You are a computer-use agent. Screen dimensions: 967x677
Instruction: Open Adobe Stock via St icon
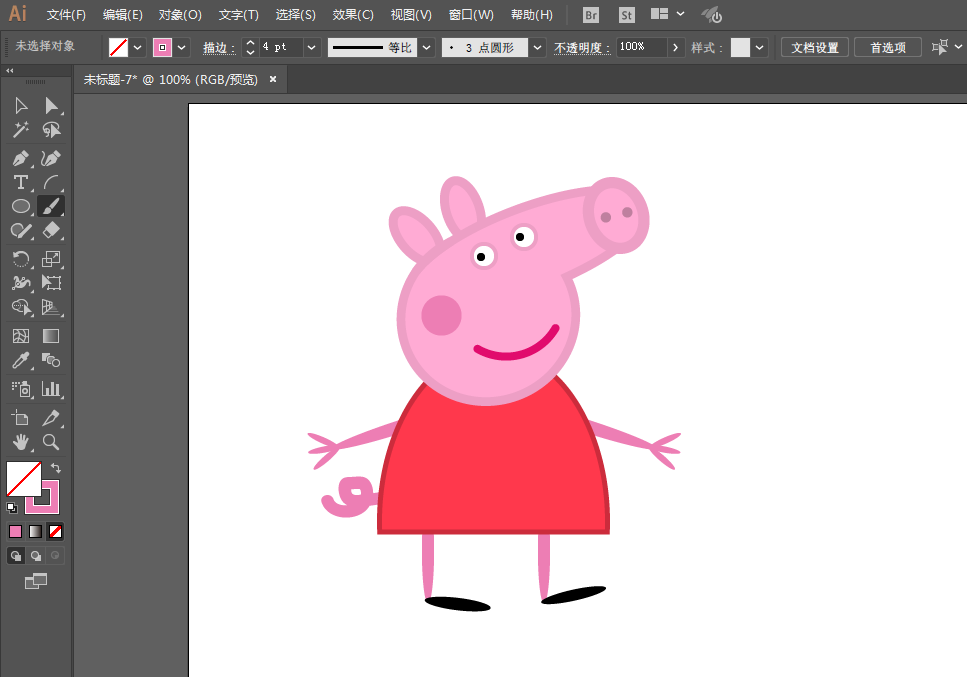pos(627,15)
